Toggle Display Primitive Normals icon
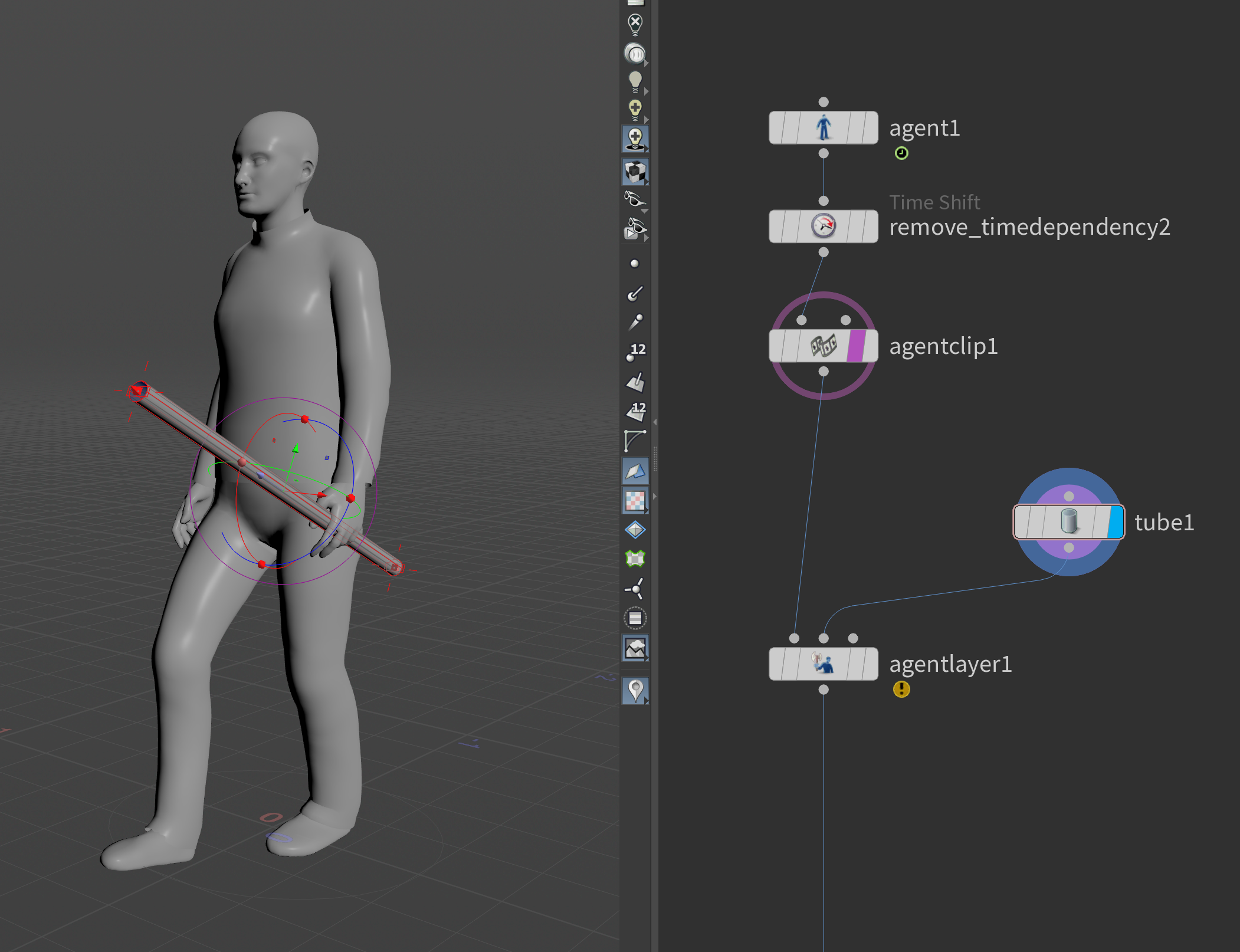This screenshot has height=952, width=1240. click(x=635, y=382)
